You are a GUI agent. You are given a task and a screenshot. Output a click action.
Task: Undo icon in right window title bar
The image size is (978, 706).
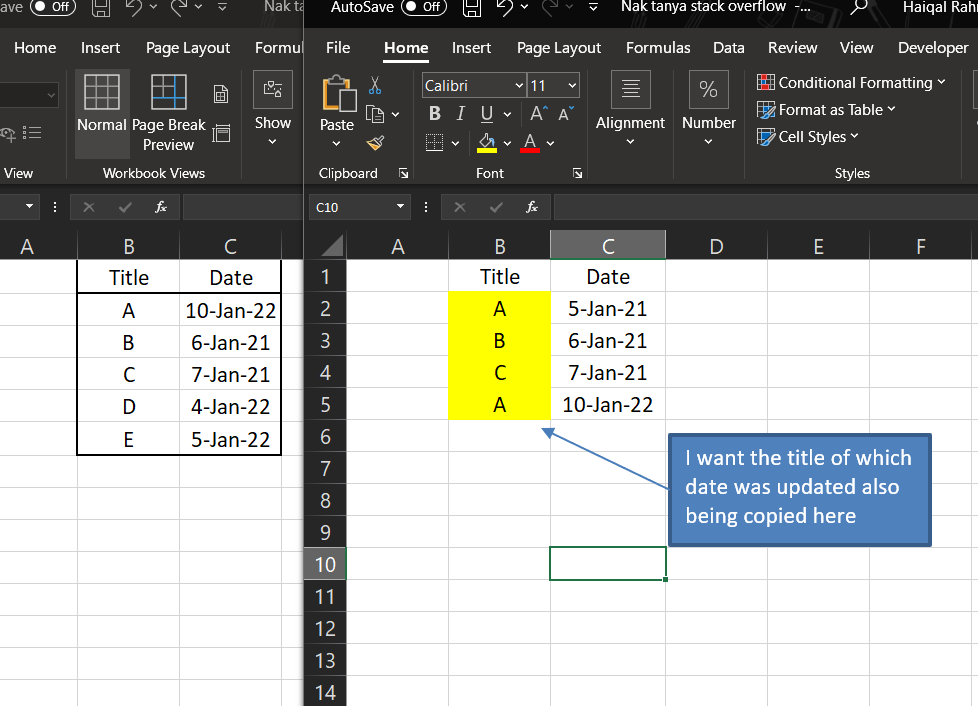click(504, 7)
